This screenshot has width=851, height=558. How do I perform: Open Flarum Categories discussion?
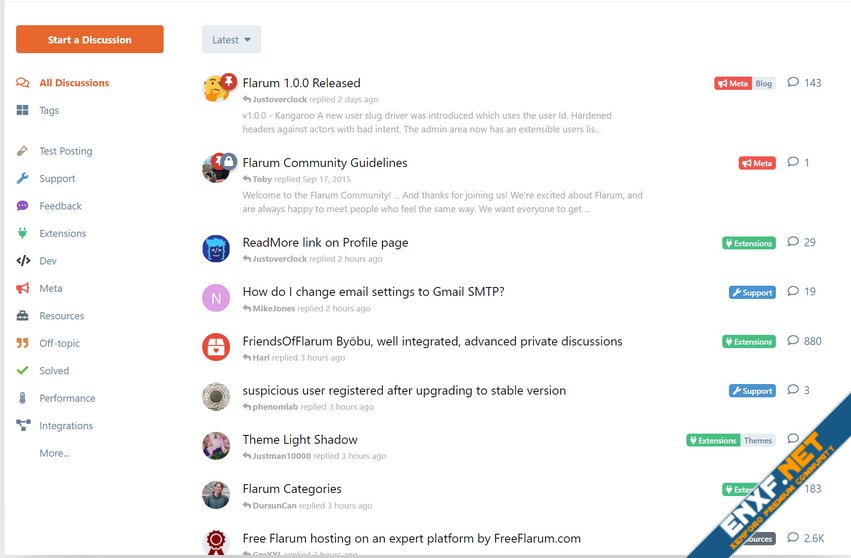292,489
